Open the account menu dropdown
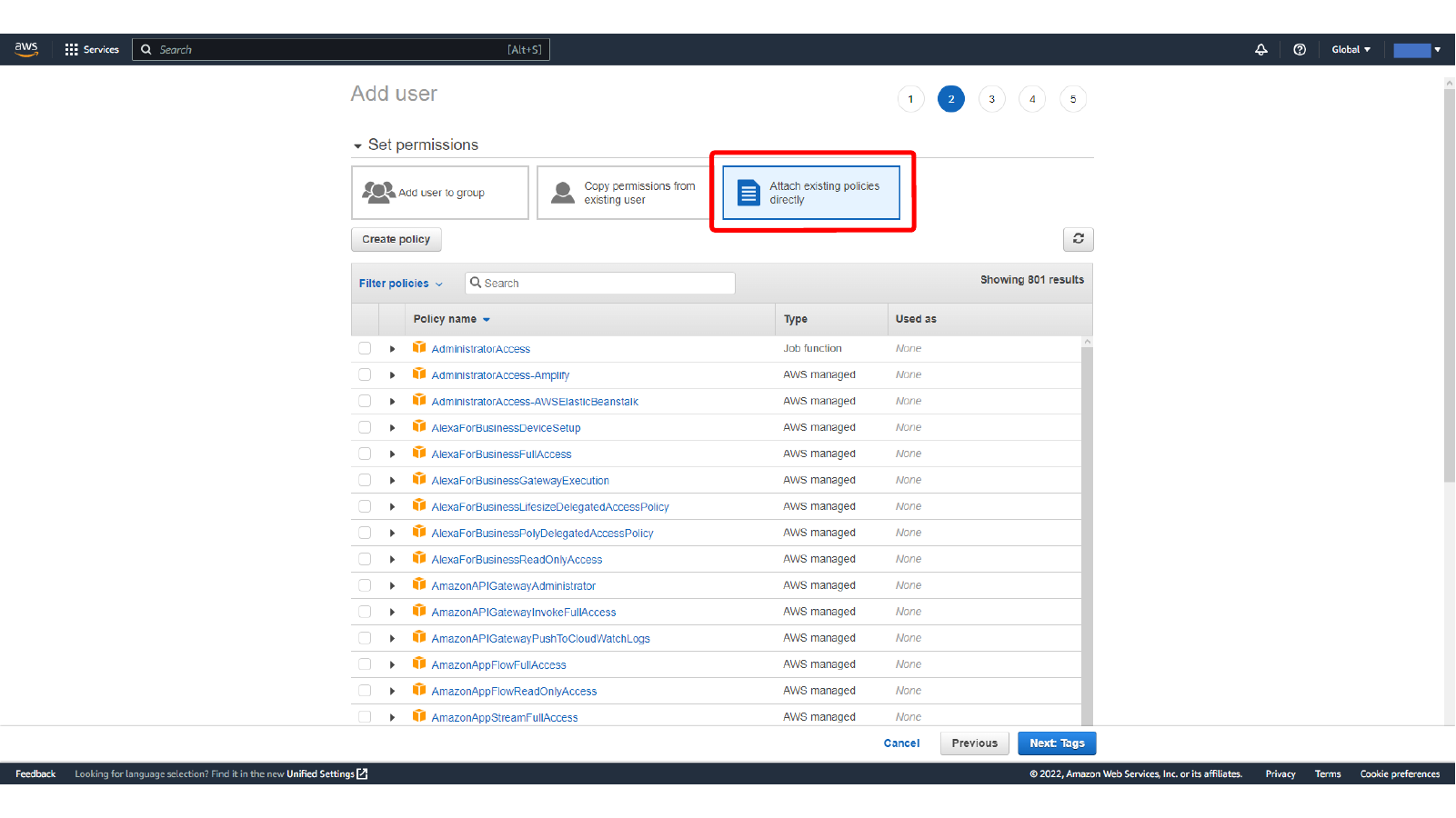1456x818 pixels. pos(1417,50)
